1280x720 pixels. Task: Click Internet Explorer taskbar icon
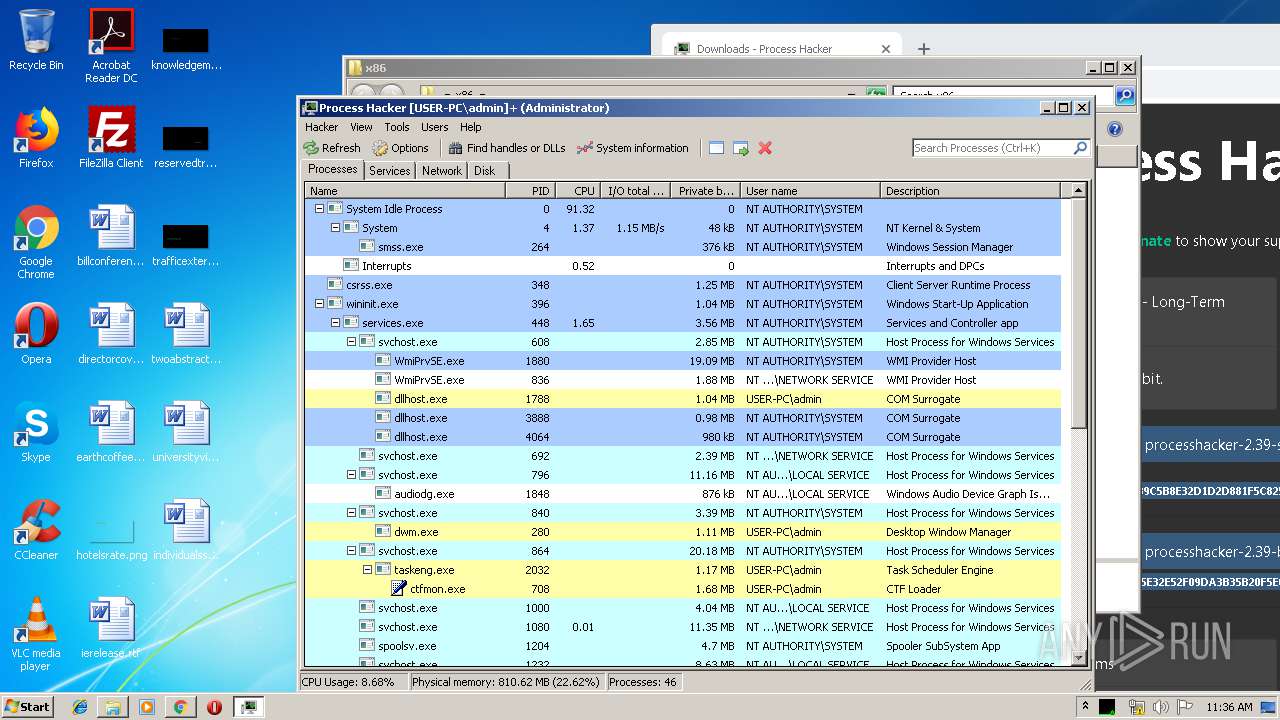(x=80, y=707)
